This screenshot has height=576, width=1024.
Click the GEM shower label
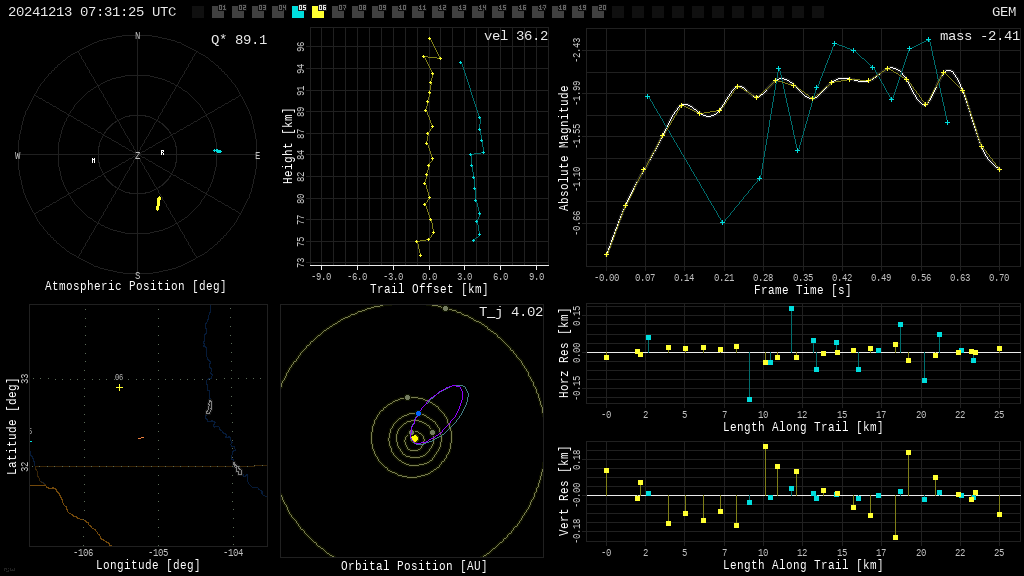[1003, 12]
